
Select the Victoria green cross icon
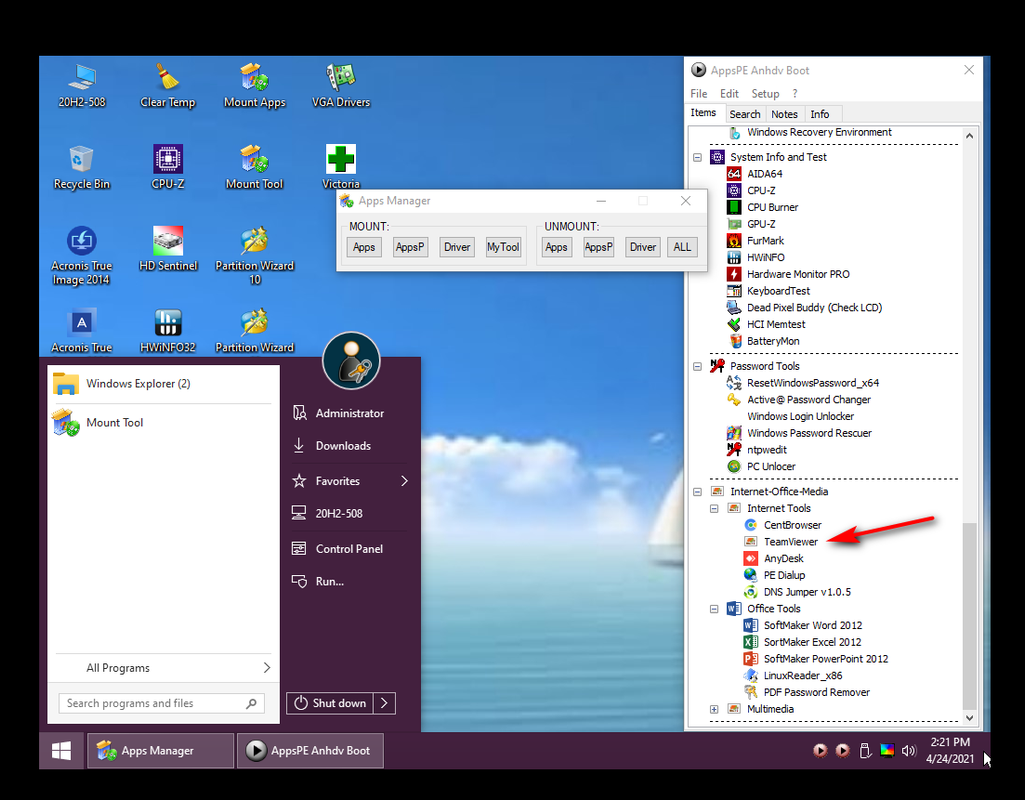pos(341,159)
